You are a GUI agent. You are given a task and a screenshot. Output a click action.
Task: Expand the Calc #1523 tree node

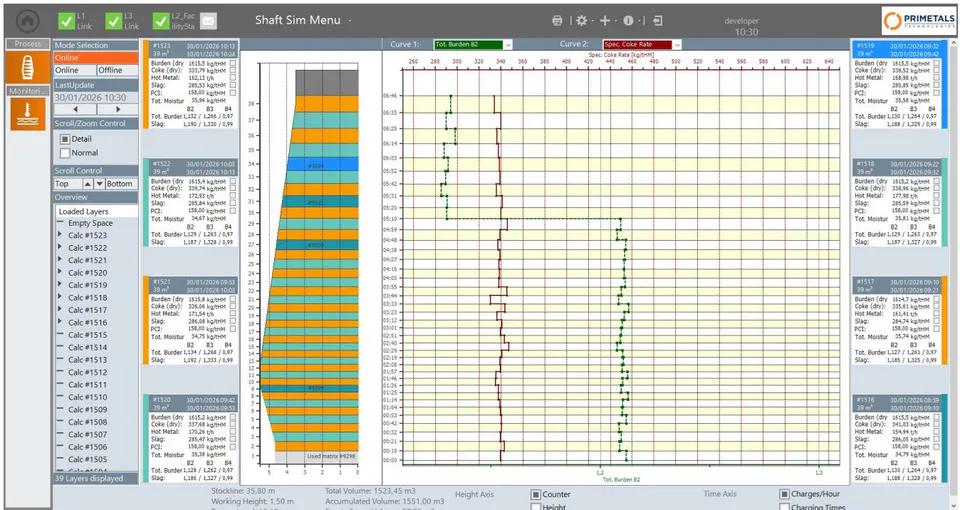[x=59, y=235]
